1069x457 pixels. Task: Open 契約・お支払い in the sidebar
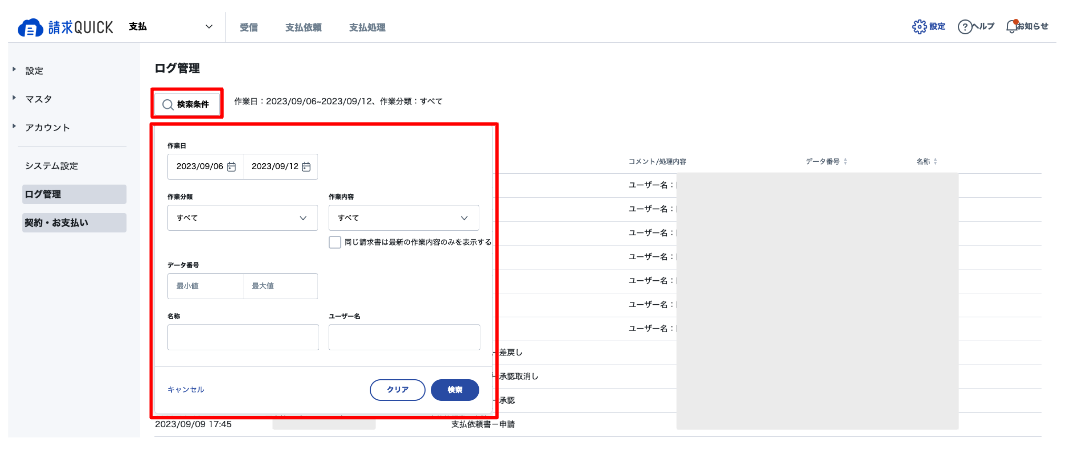pos(74,222)
